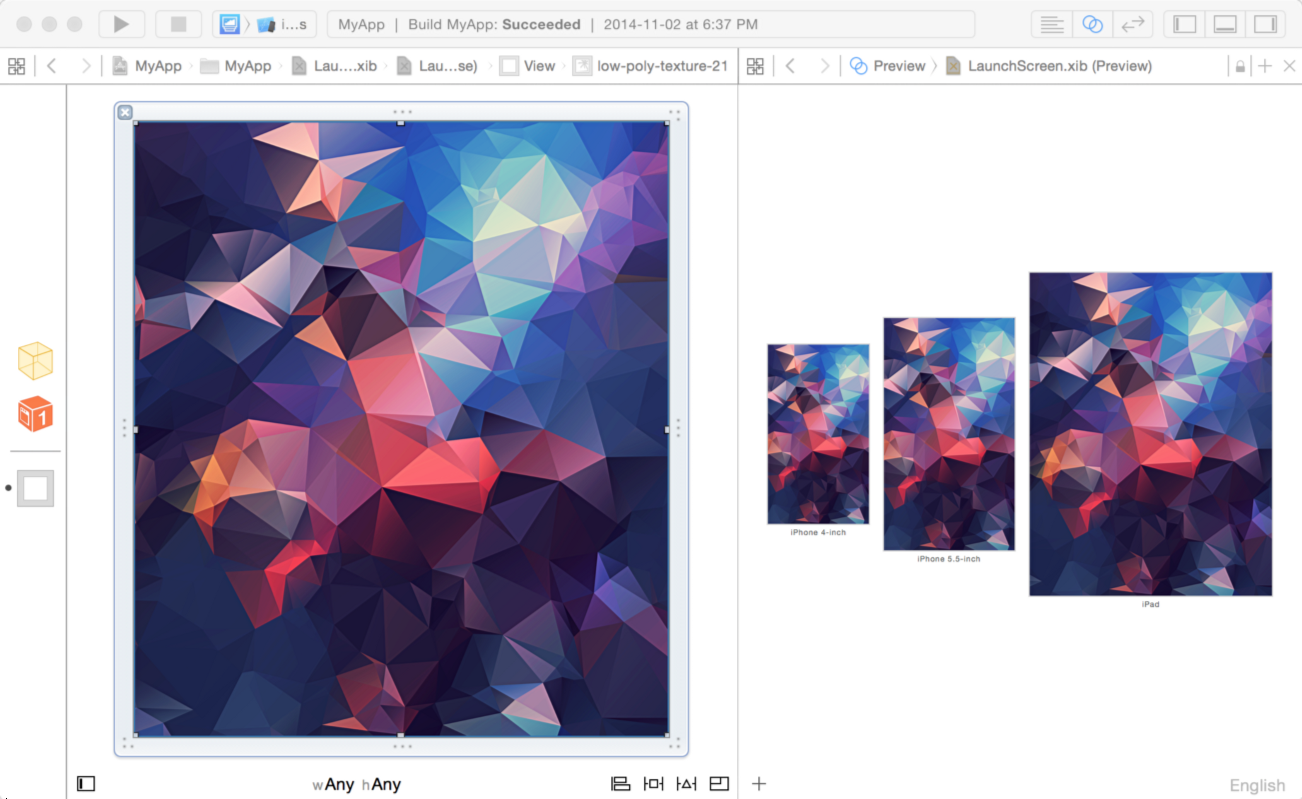Image resolution: width=1302 pixels, height=799 pixels.
Task: Select low-poly-texture-21 in jump bar
Action: pyautogui.click(x=651, y=66)
